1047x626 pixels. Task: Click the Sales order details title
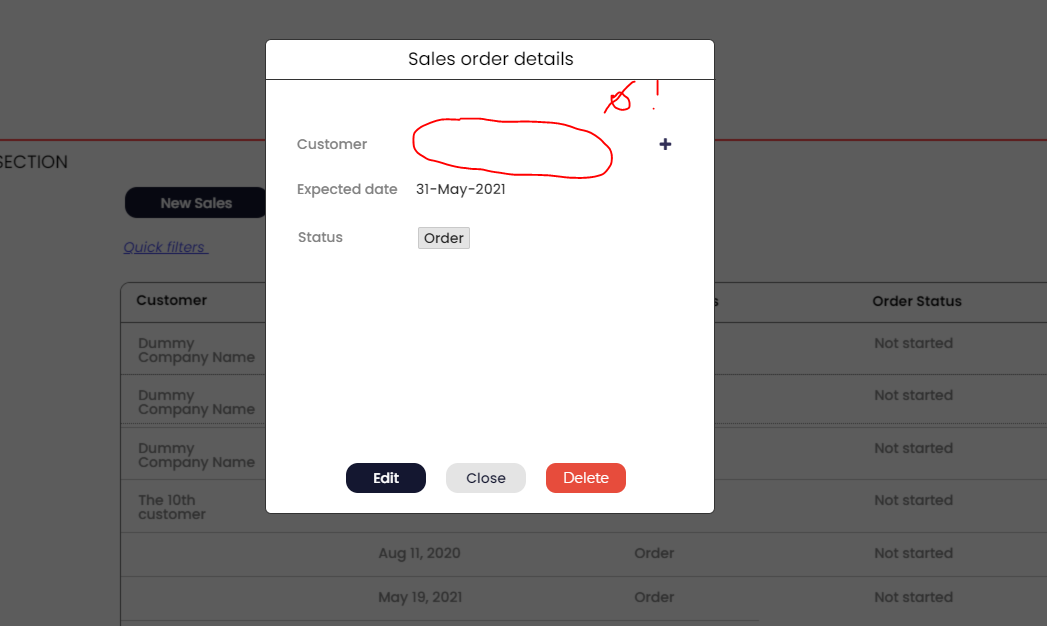point(490,59)
